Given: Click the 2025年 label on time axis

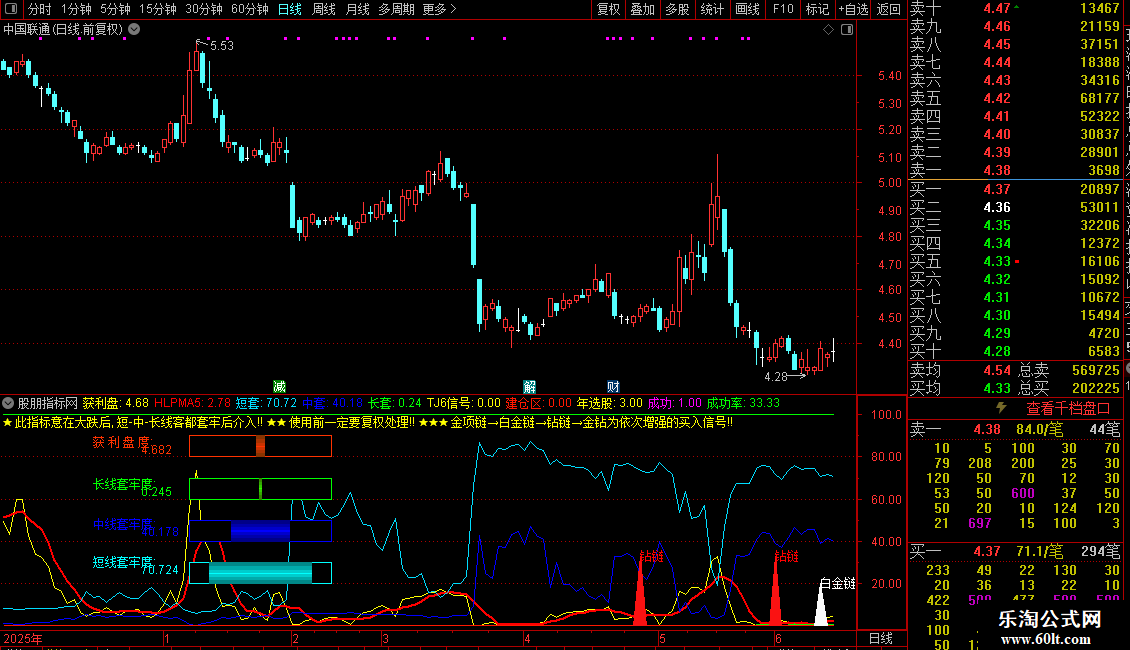Looking at the screenshot, I should click(23, 638).
